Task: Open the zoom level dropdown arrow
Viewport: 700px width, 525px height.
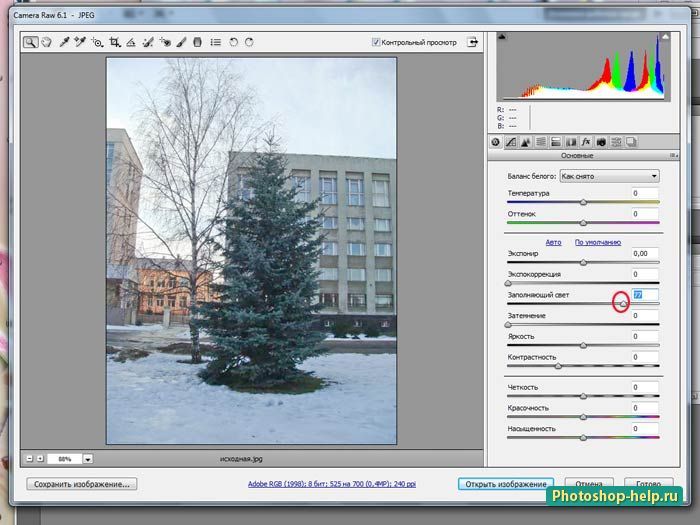Action: pyautogui.click(x=88, y=459)
